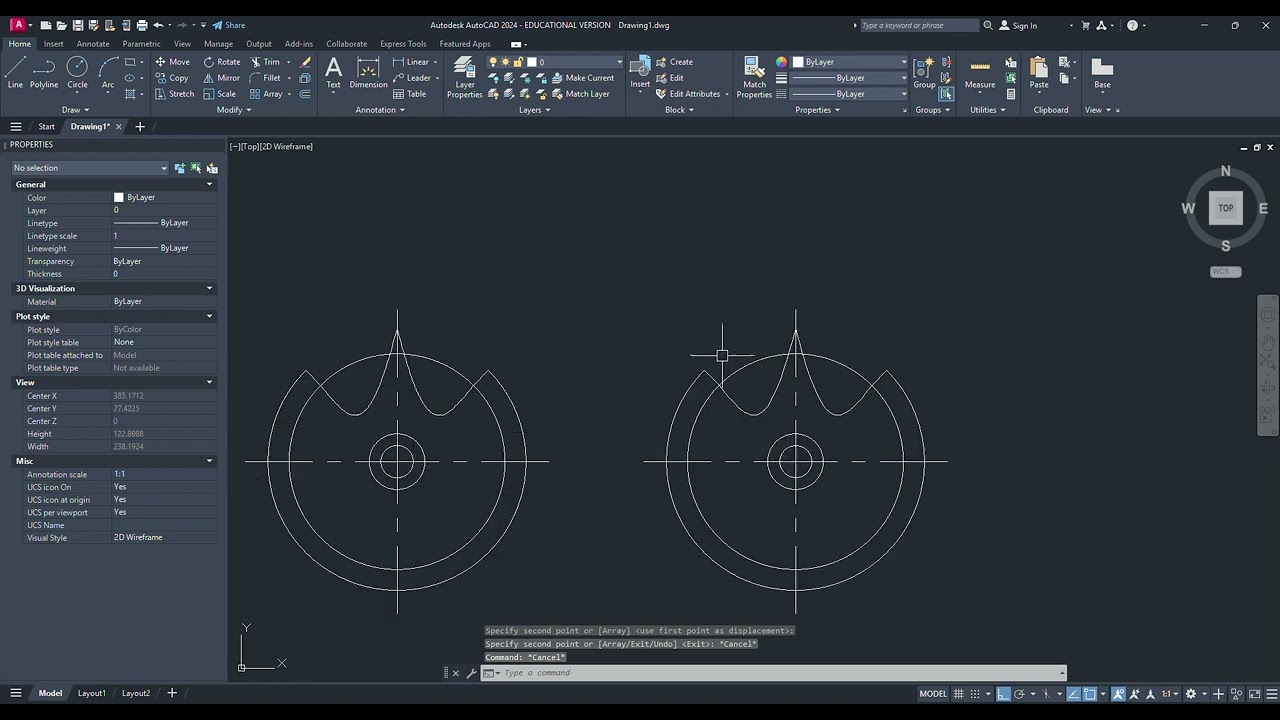Collapse the Plot style section
This screenshot has height=720, width=1280.
tap(209, 316)
